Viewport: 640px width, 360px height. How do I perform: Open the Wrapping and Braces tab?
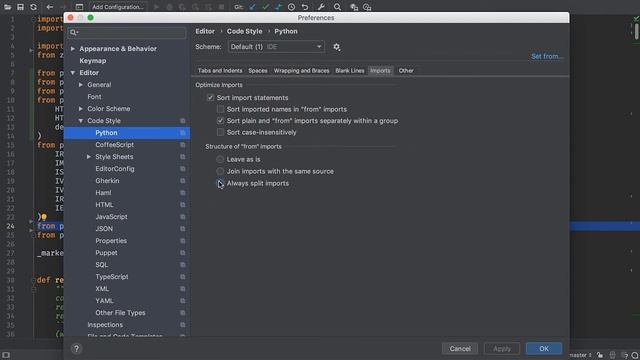301,71
